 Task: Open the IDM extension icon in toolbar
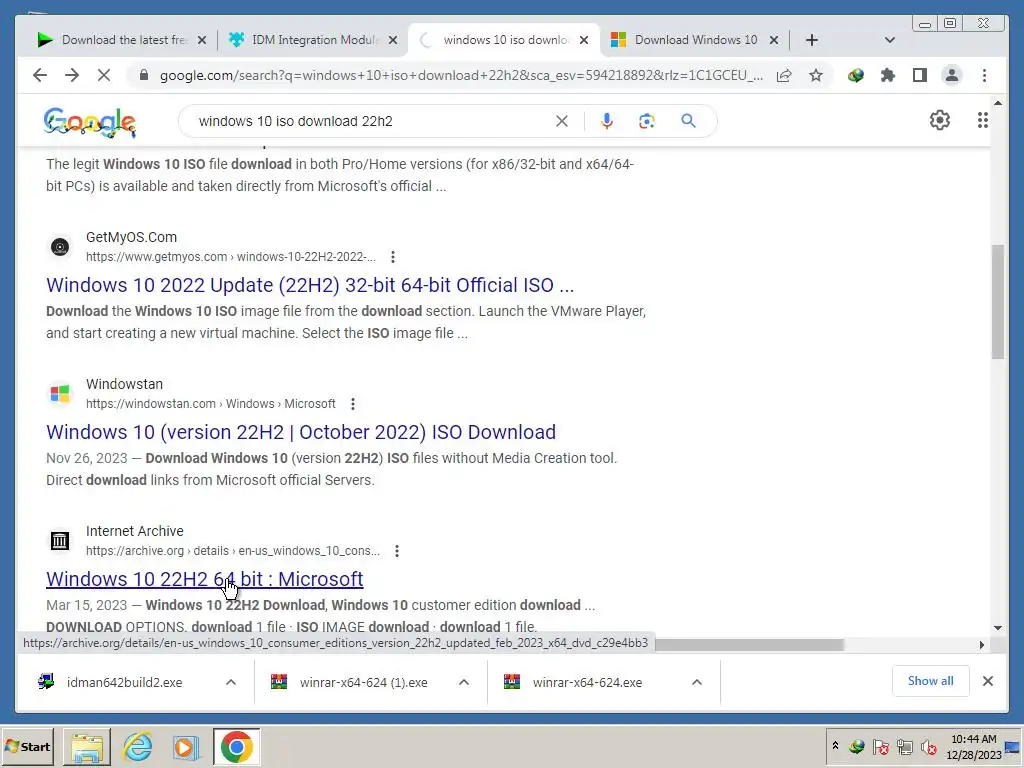click(856, 76)
